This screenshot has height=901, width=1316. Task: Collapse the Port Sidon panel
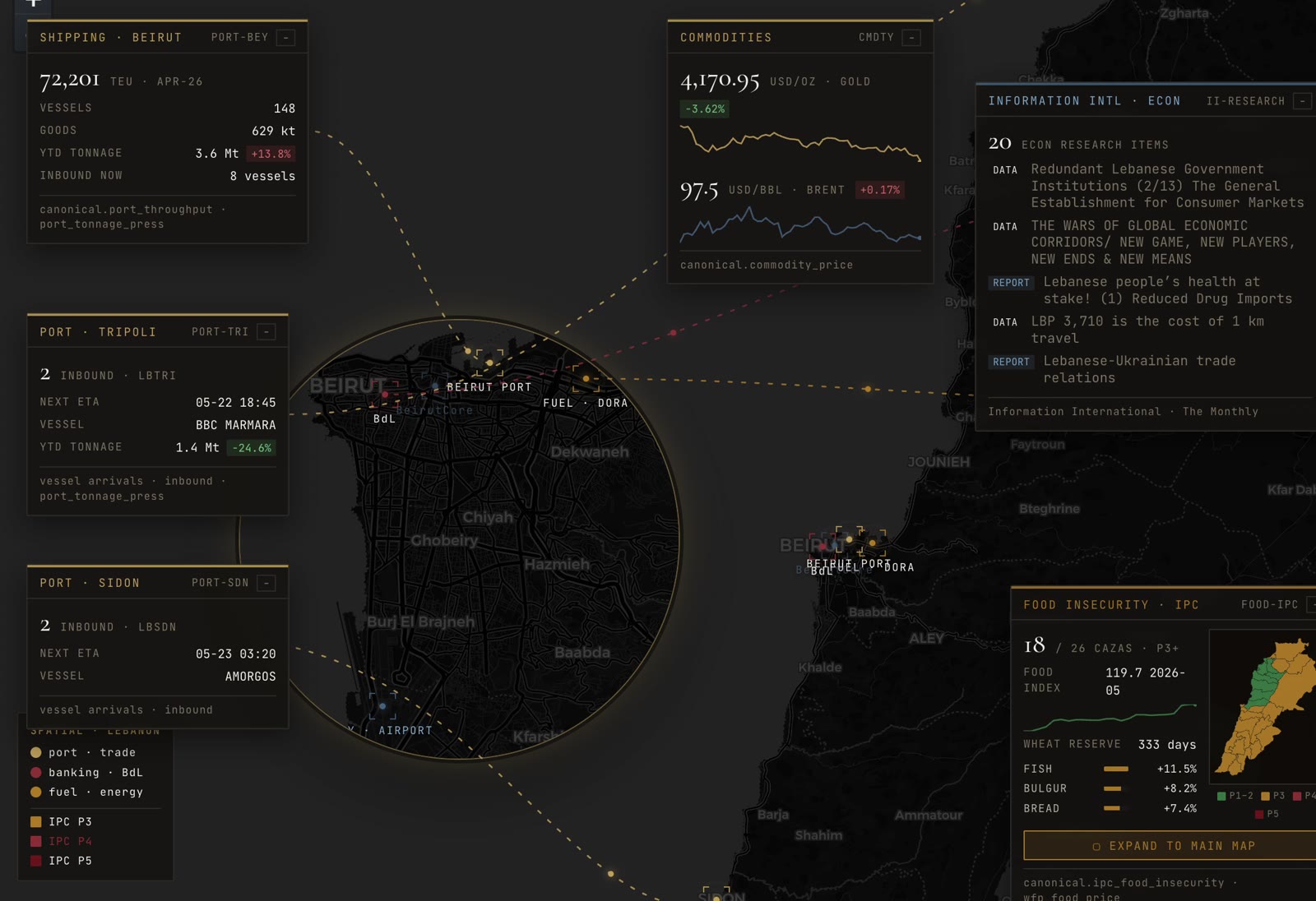point(266,583)
